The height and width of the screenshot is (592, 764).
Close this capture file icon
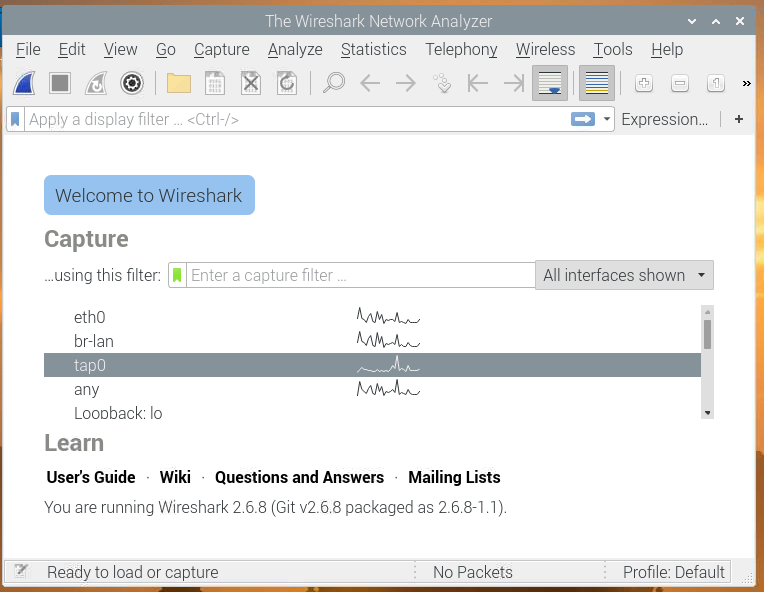point(251,83)
